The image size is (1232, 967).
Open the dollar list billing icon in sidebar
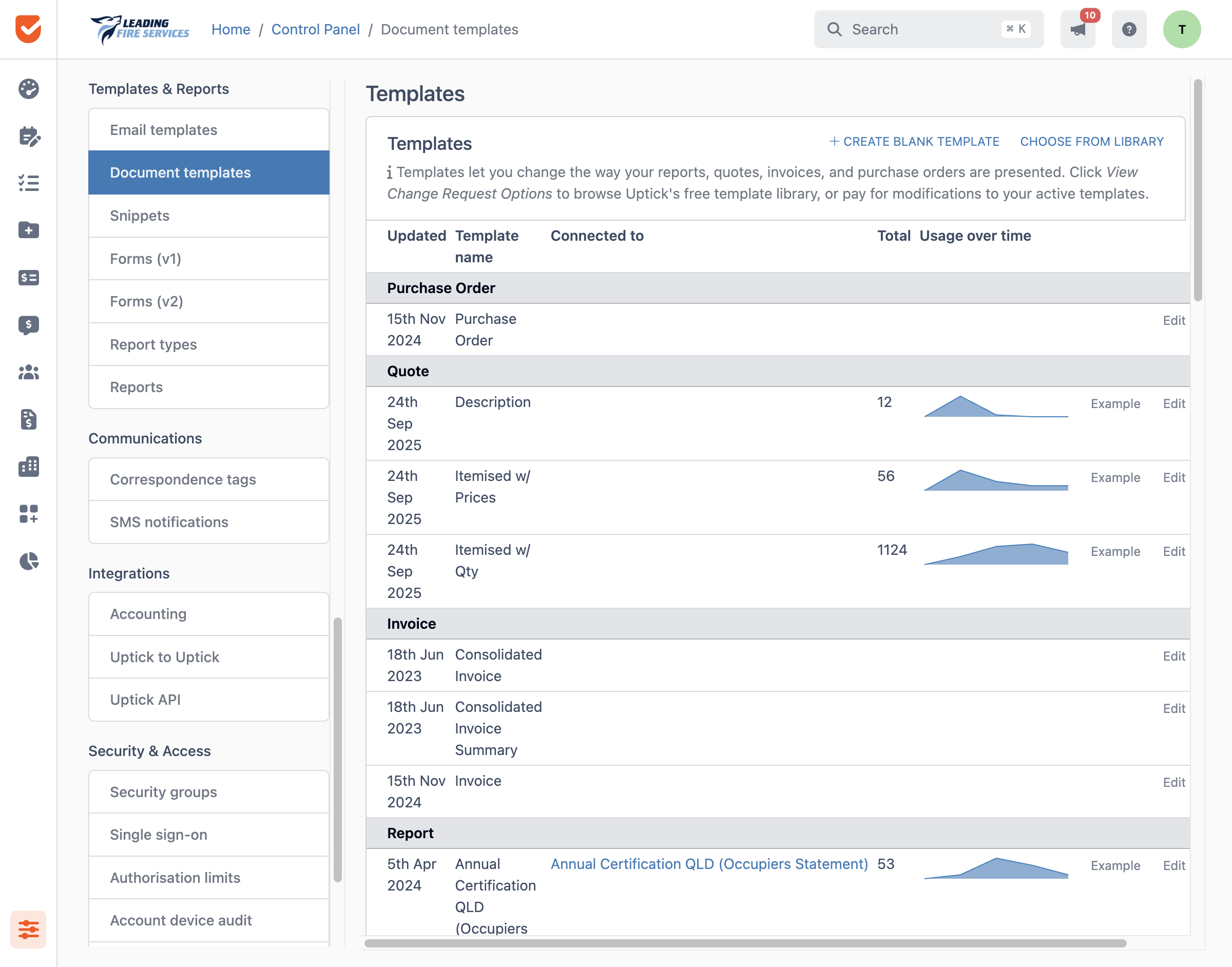pyautogui.click(x=28, y=277)
